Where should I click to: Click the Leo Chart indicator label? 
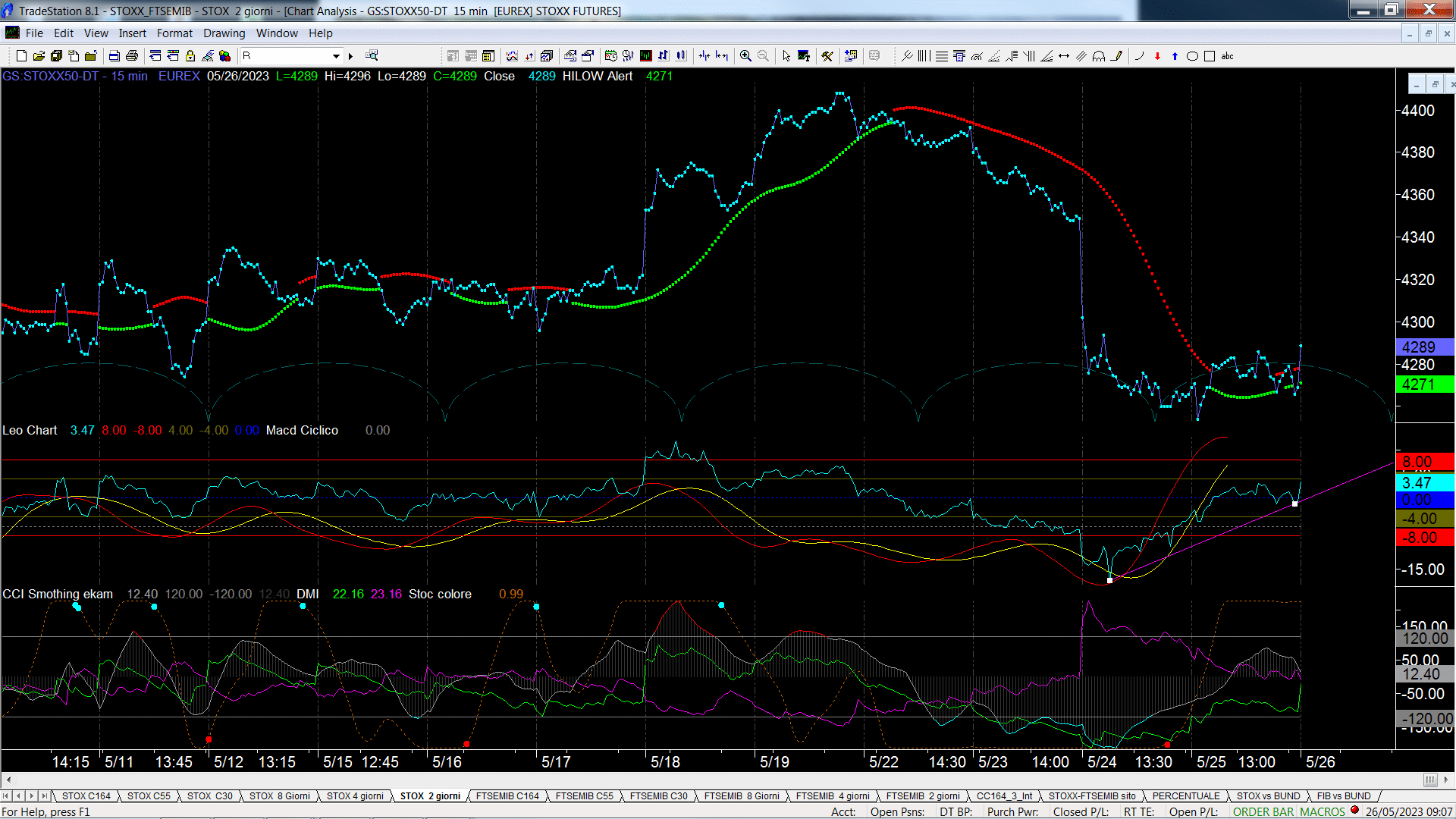(x=30, y=430)
